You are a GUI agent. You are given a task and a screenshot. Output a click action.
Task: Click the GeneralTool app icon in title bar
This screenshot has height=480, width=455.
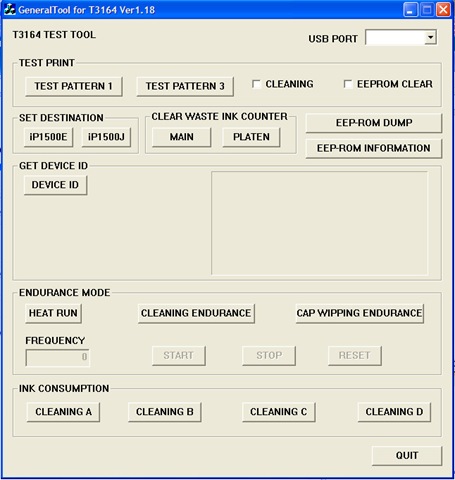(9, 9)
